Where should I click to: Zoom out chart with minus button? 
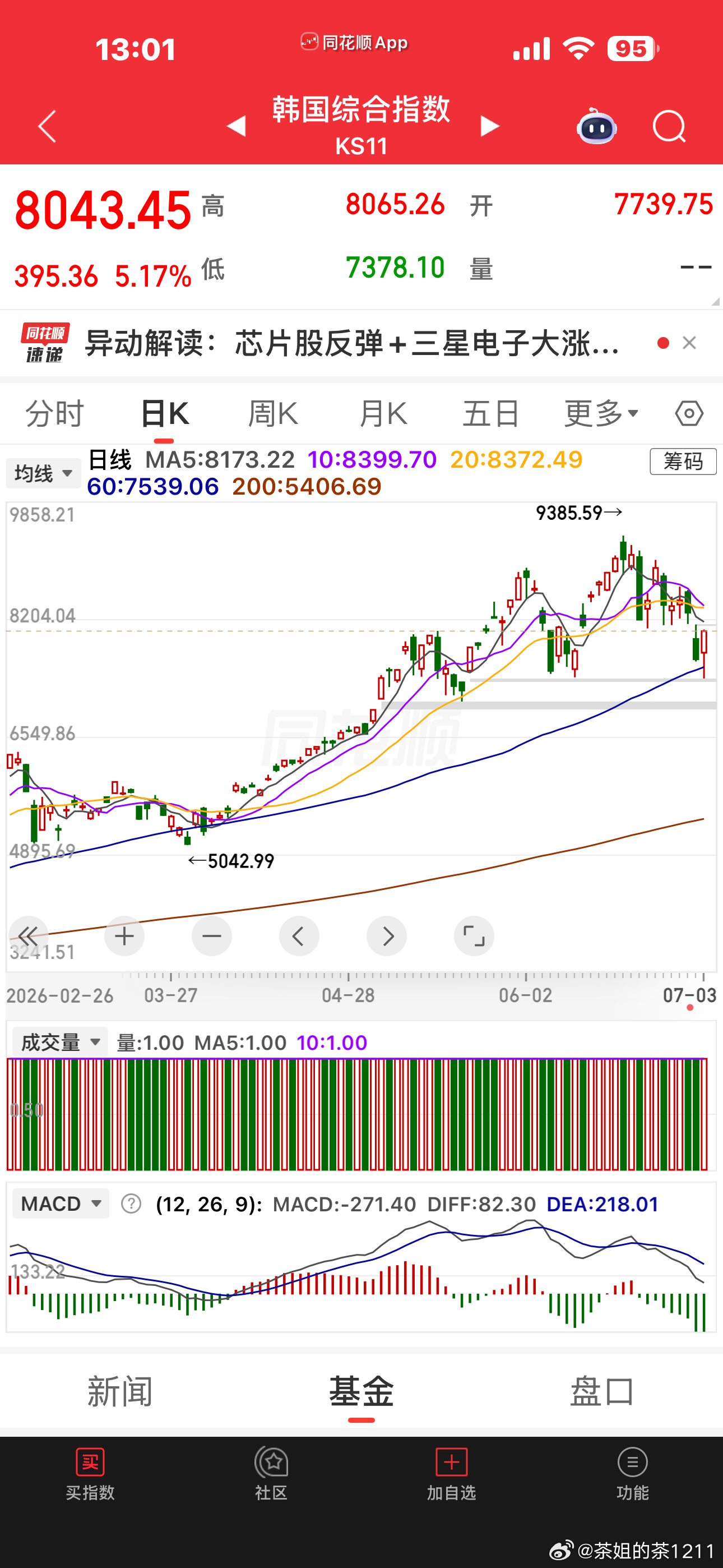tap(212, 935)
